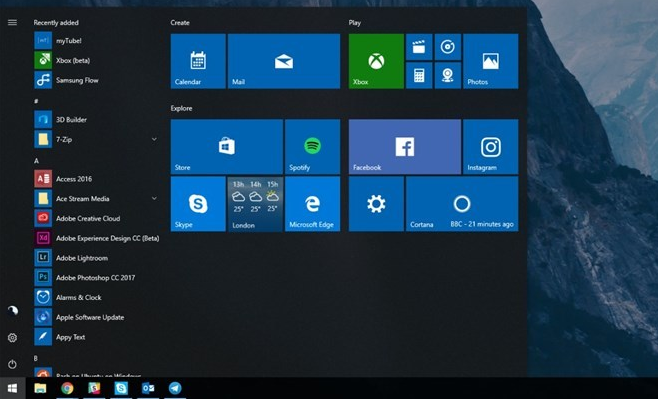Open the Photos tile
The width and height of the screenshot is (658, 400).
[491, 61]
